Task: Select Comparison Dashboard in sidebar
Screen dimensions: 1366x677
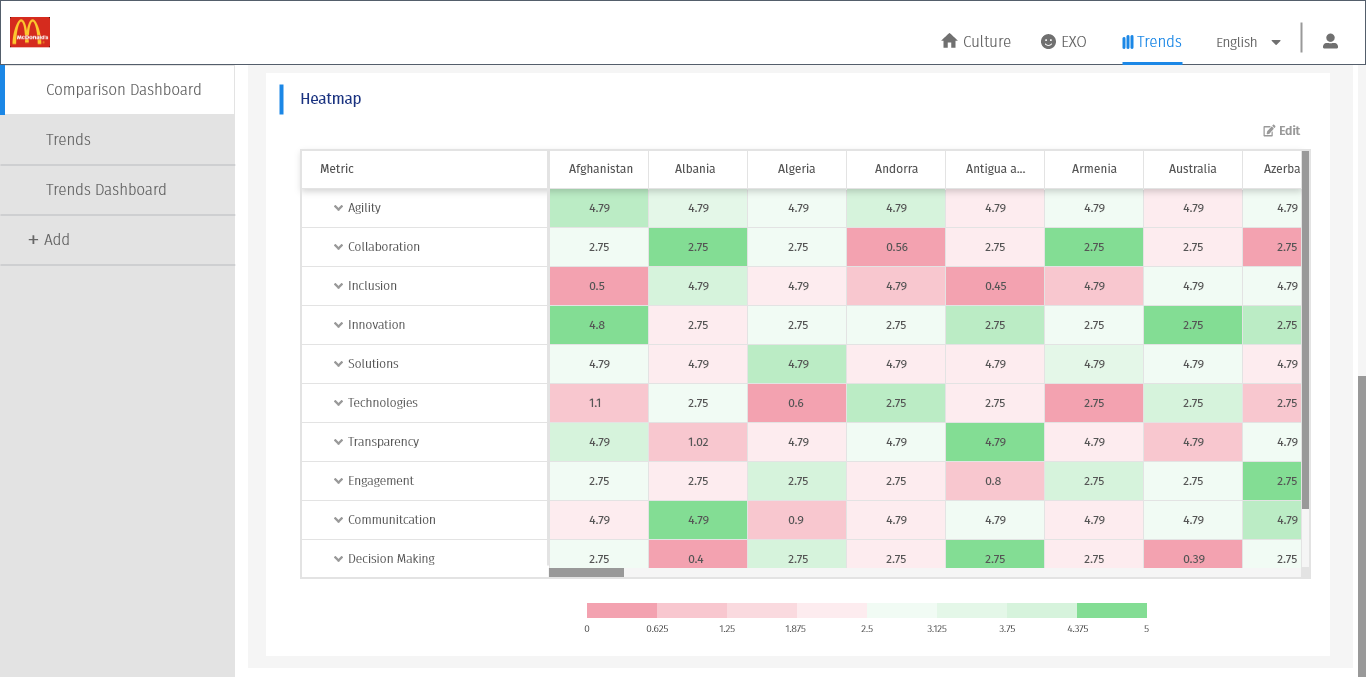Action: 123,90
